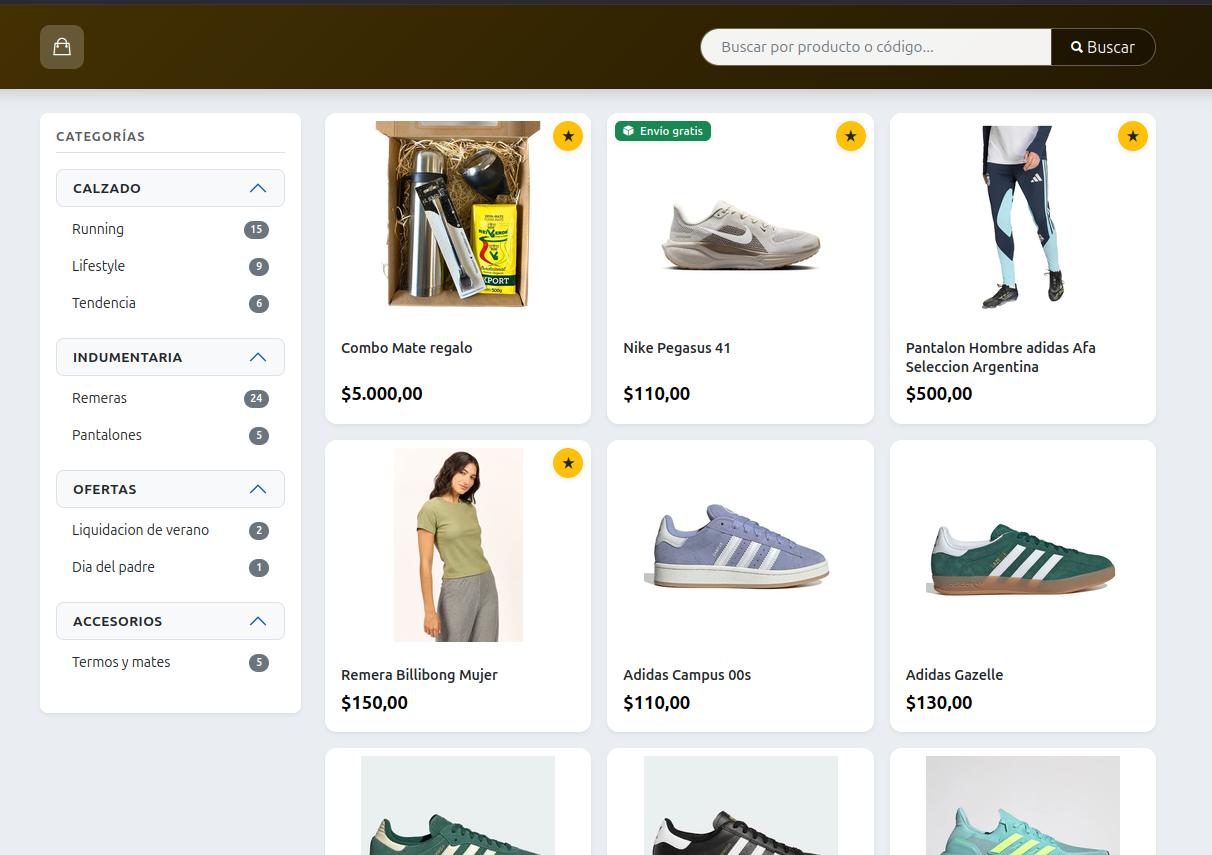
Task: Click the $150,00 price text
Action: (x=374, y=703)
